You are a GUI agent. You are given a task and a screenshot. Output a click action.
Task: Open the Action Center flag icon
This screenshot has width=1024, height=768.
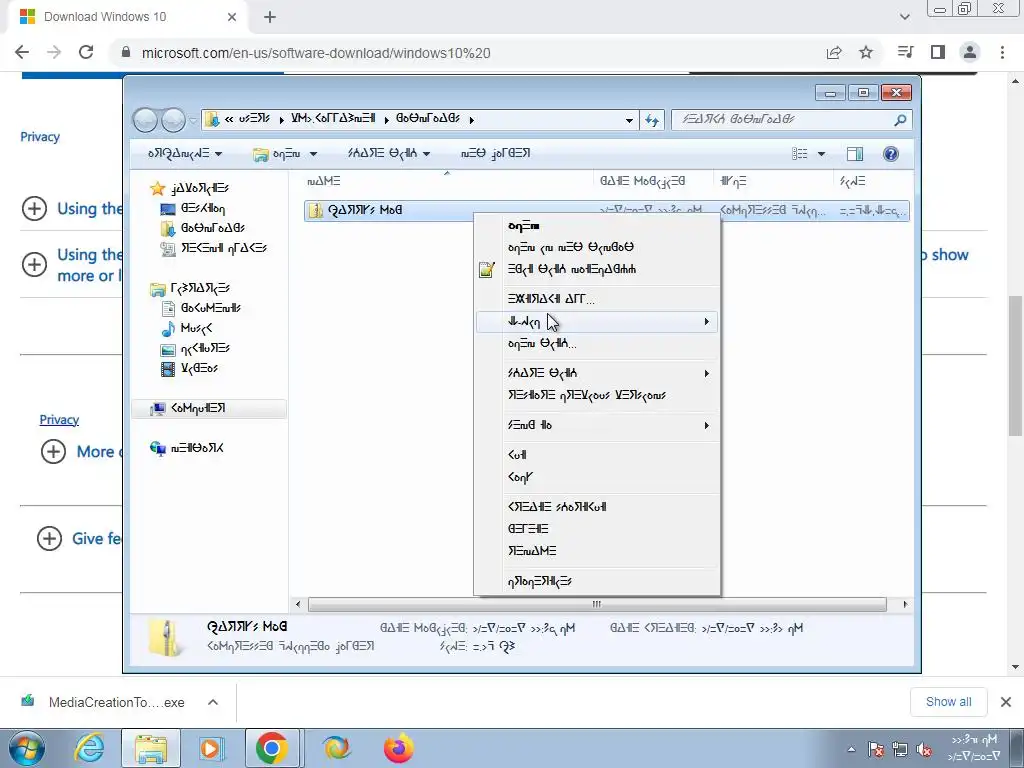pyautogui.click(x=876, y=750)
